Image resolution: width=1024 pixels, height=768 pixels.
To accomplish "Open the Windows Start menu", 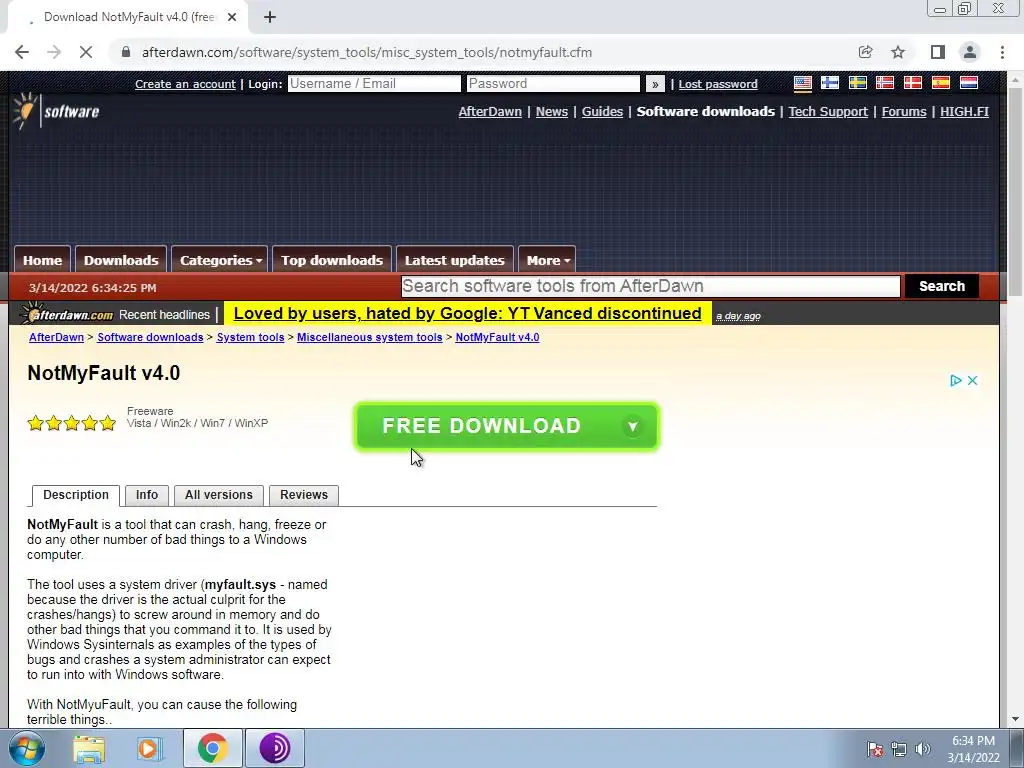I will [x=26, y=748].
